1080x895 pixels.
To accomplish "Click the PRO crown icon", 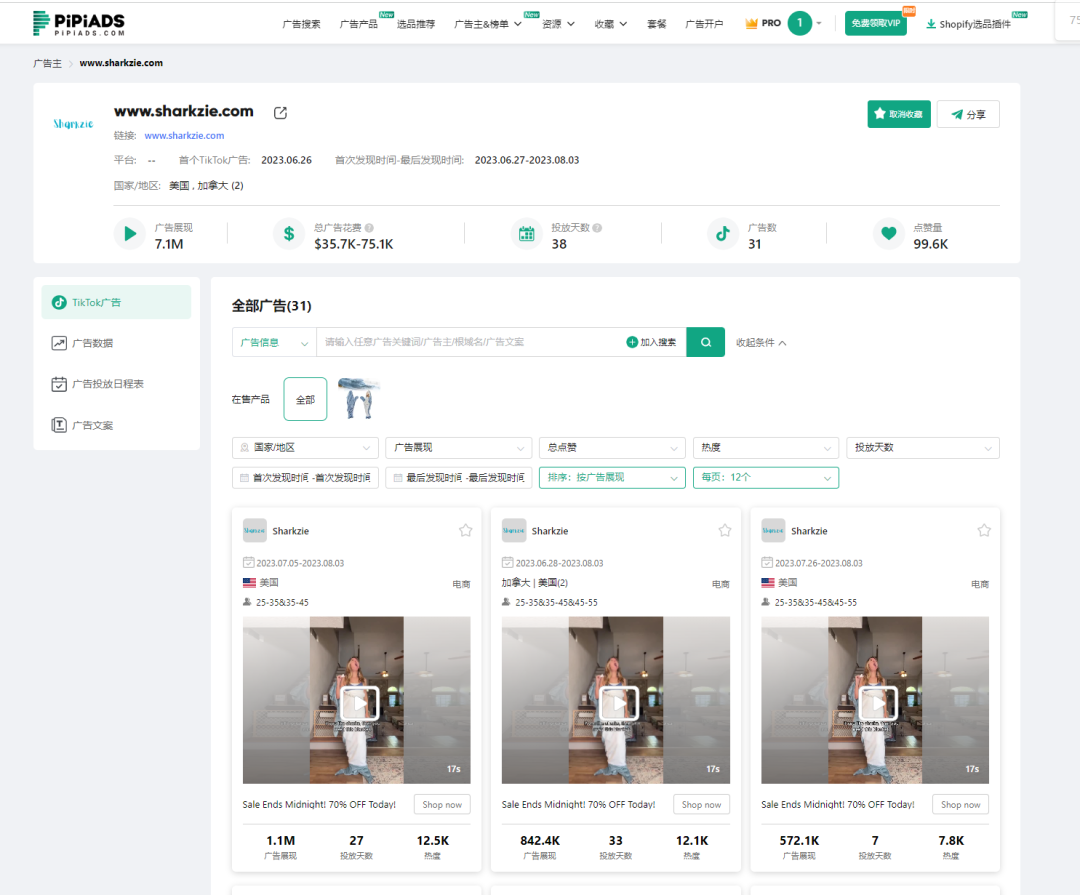I will 751,23.
